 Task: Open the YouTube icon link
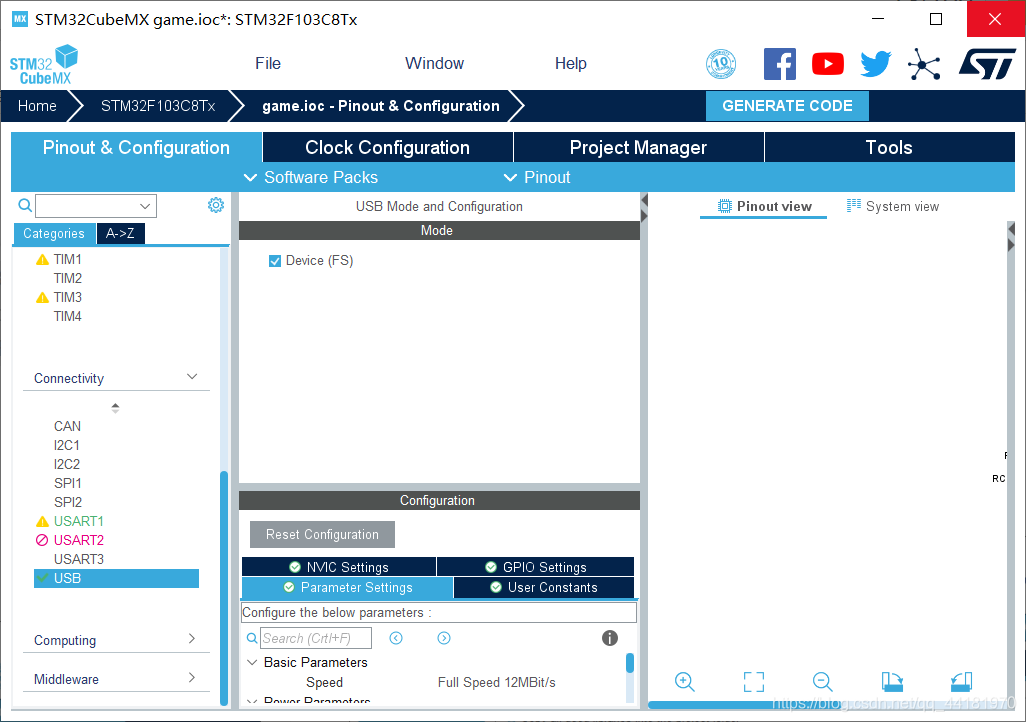tap(828, 64)
